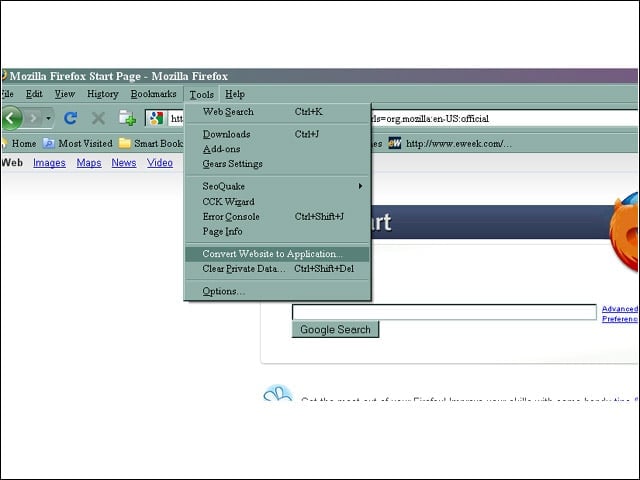
Task: Open the Smart Bookmarks folder
Action: click(x=151, y=143)
